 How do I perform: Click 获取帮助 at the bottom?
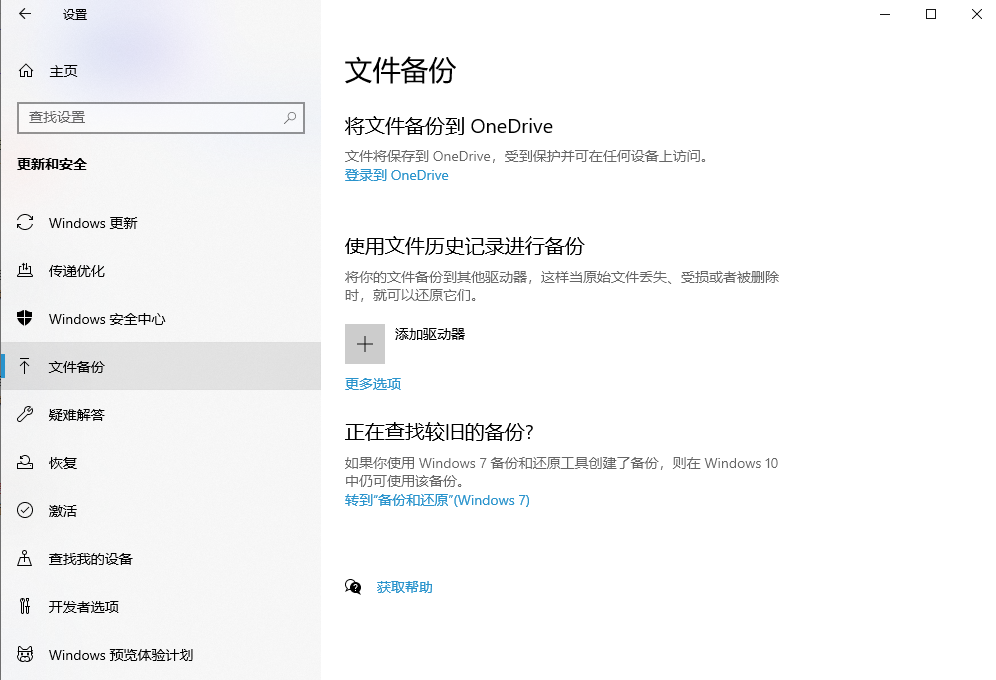(x=404, y=587)
